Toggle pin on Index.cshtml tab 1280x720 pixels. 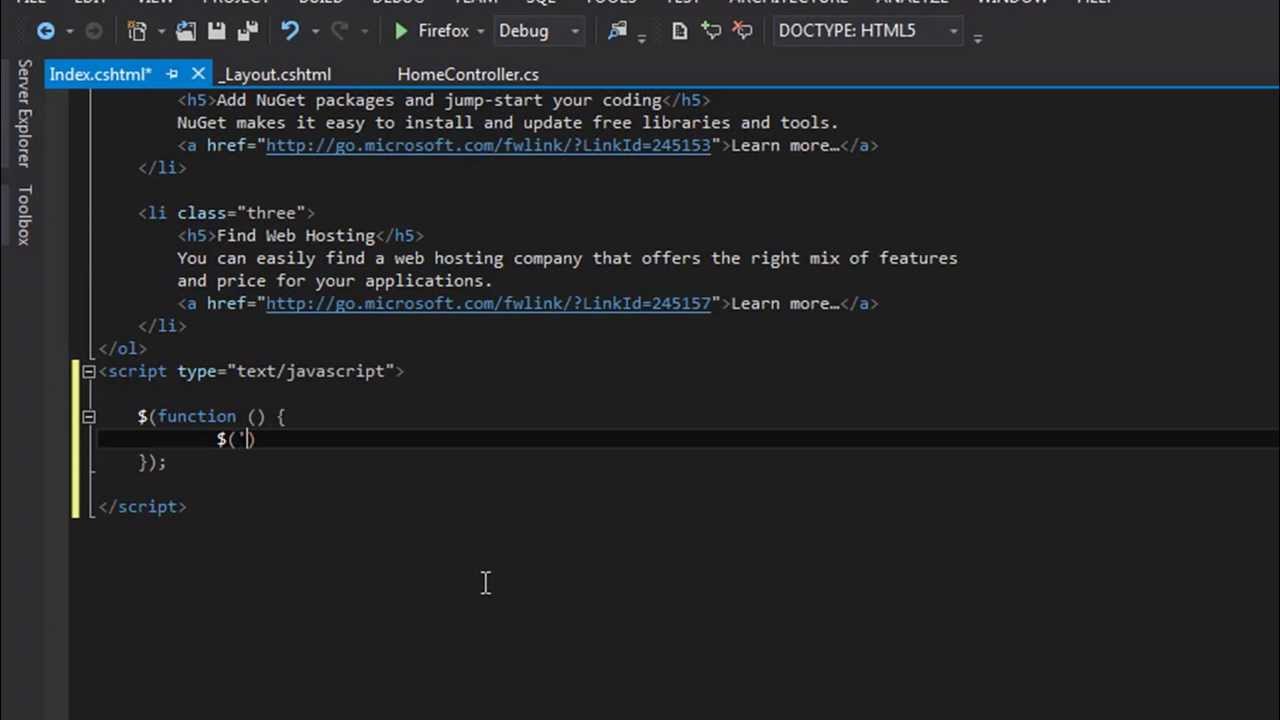(x=172, y=74)
